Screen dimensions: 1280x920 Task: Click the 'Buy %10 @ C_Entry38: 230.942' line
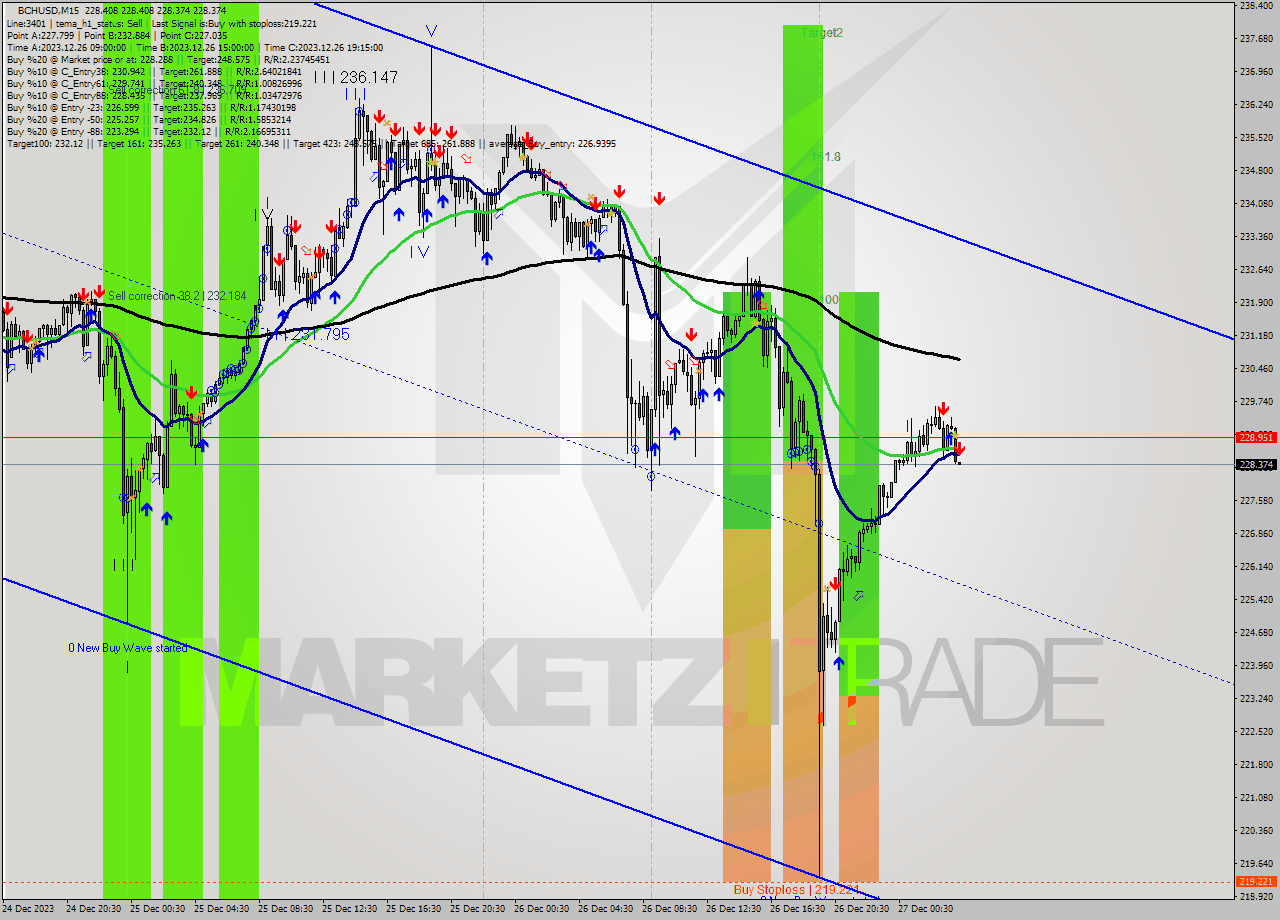(76, 71)
